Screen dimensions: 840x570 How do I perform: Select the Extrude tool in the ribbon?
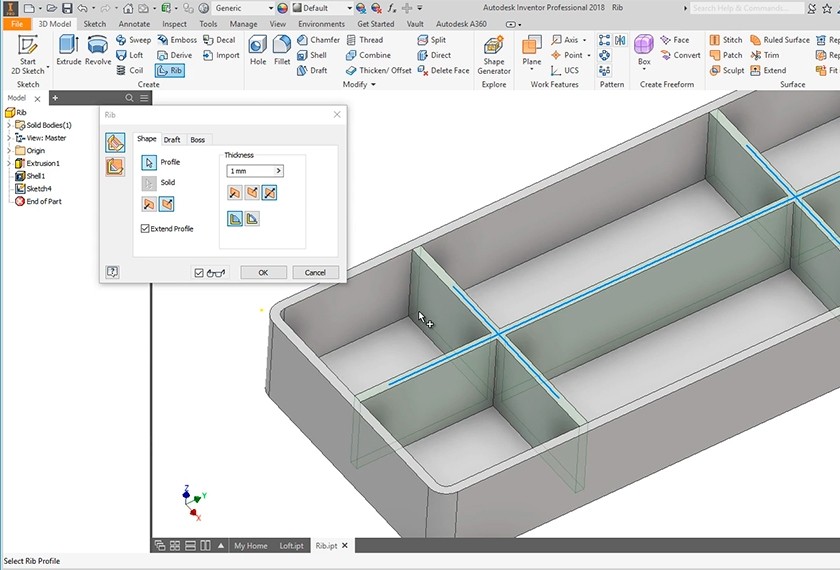[68, 49]
